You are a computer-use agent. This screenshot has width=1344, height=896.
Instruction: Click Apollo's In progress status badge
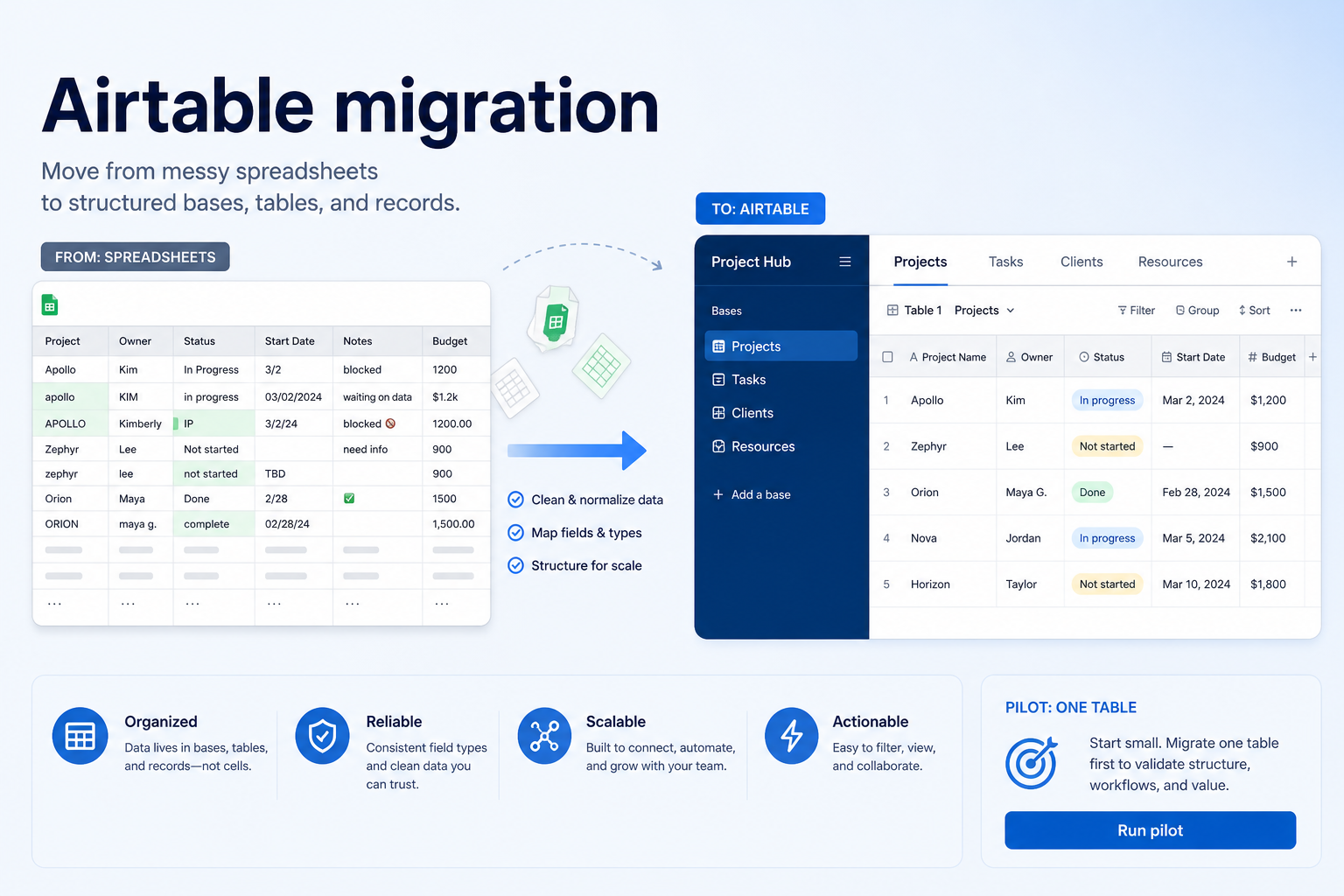pos(1107,400)
